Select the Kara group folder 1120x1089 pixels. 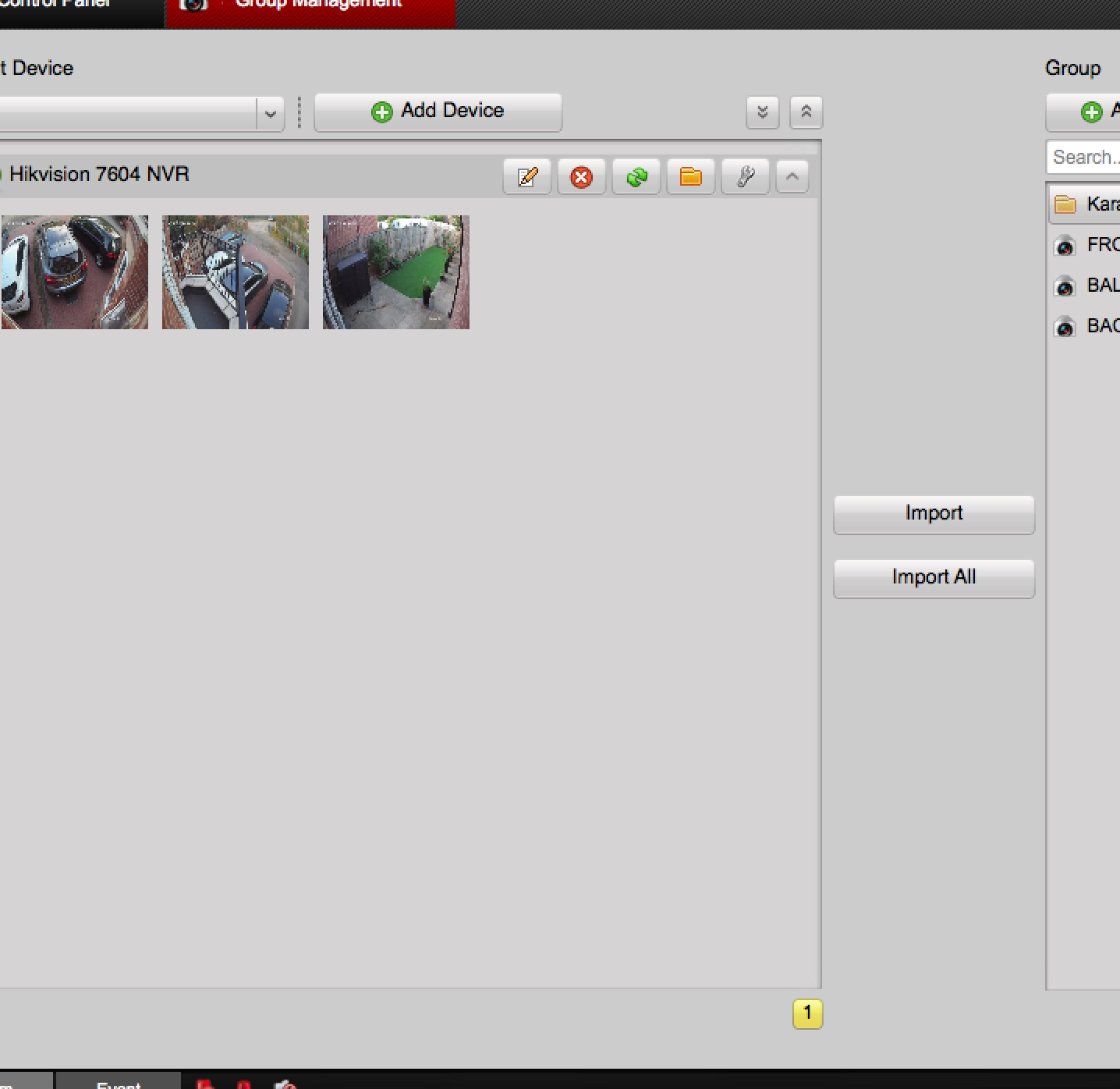[1065, 204]
